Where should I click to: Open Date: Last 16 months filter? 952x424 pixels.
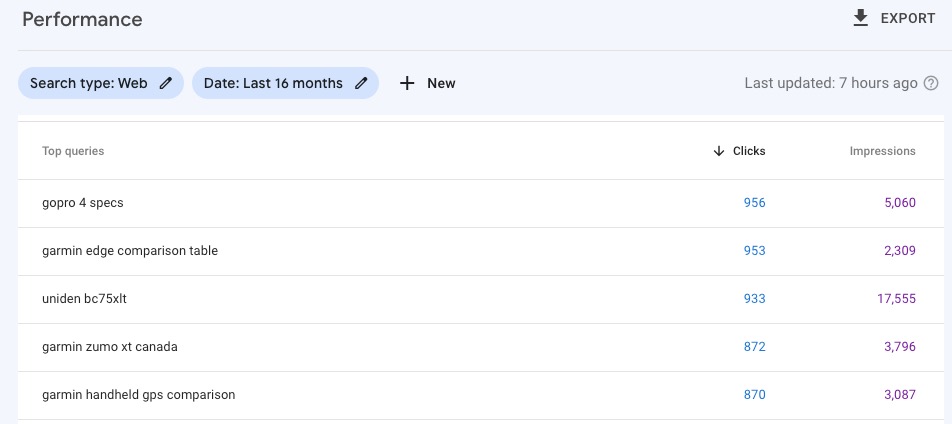click(273, 83)
